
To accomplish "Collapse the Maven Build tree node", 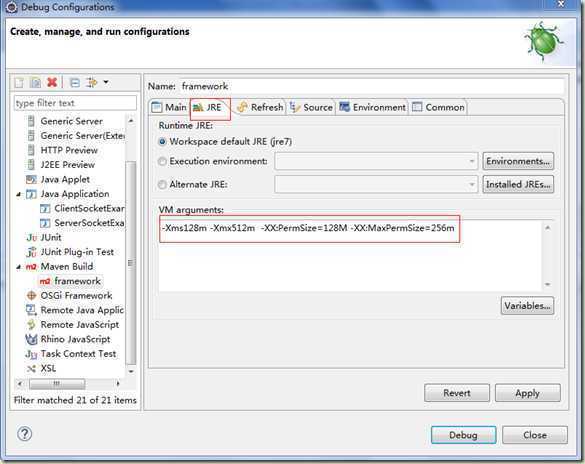I will (x=19, y=267).
